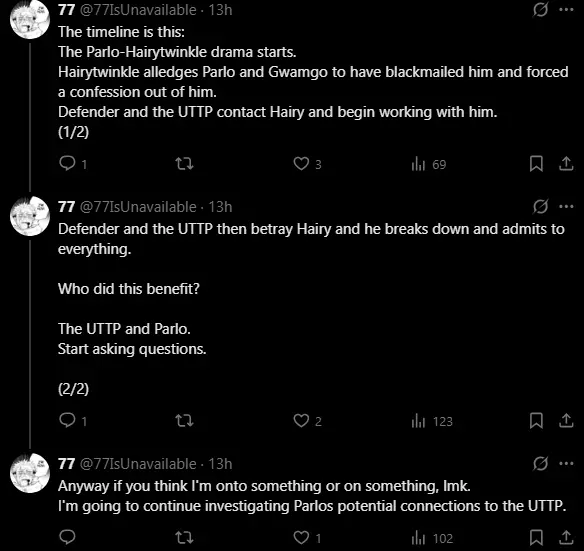Open 13h timestamp on the last tweet
Image resolution: width=584 pixels, height=551 pixels.
point(220,464)
